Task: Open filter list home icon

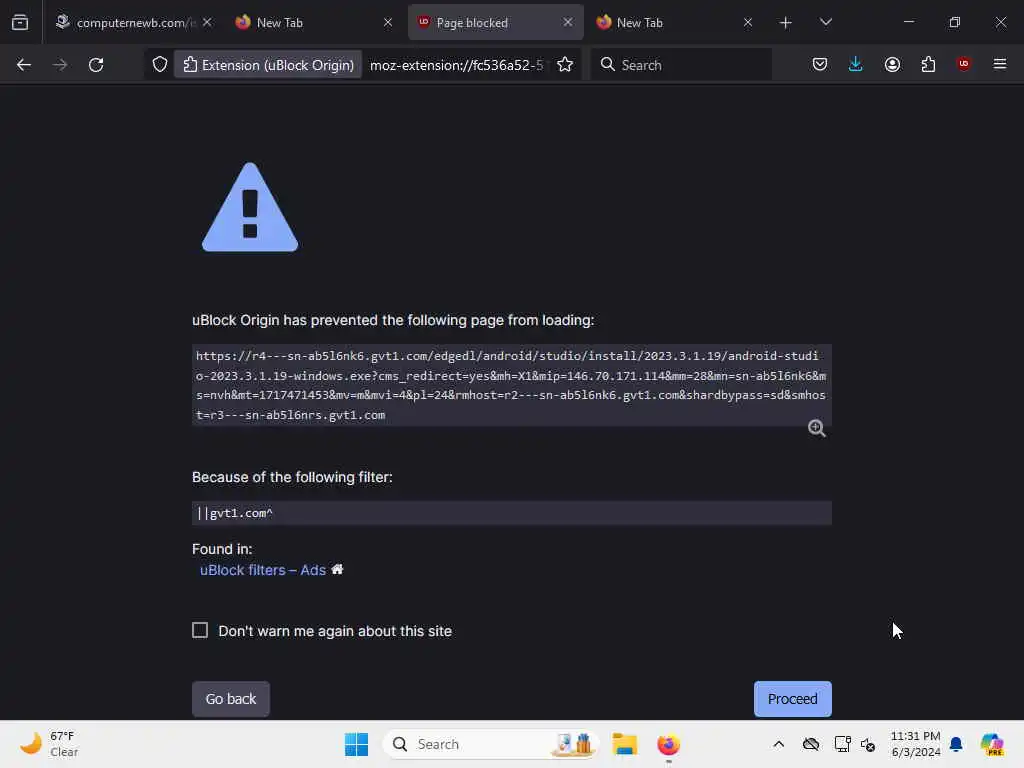Action: (337, 569)
